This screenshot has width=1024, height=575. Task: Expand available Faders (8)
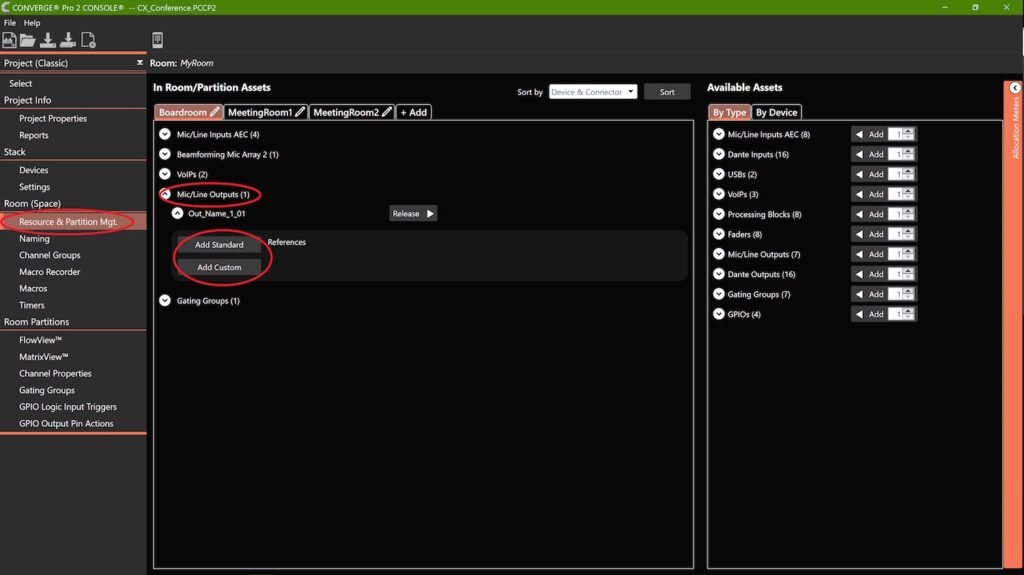tap(718, 234)
